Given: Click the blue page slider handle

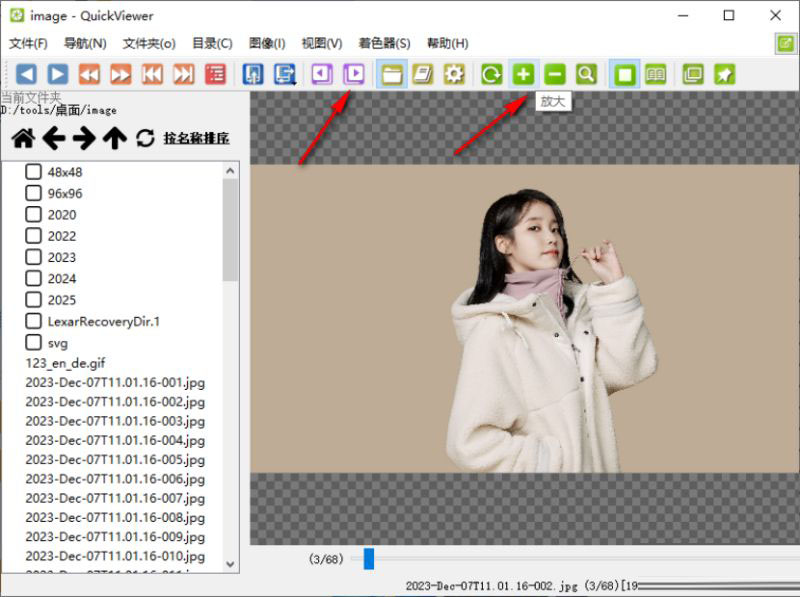Looking at the screenshot, I should (x=369, y=559).
